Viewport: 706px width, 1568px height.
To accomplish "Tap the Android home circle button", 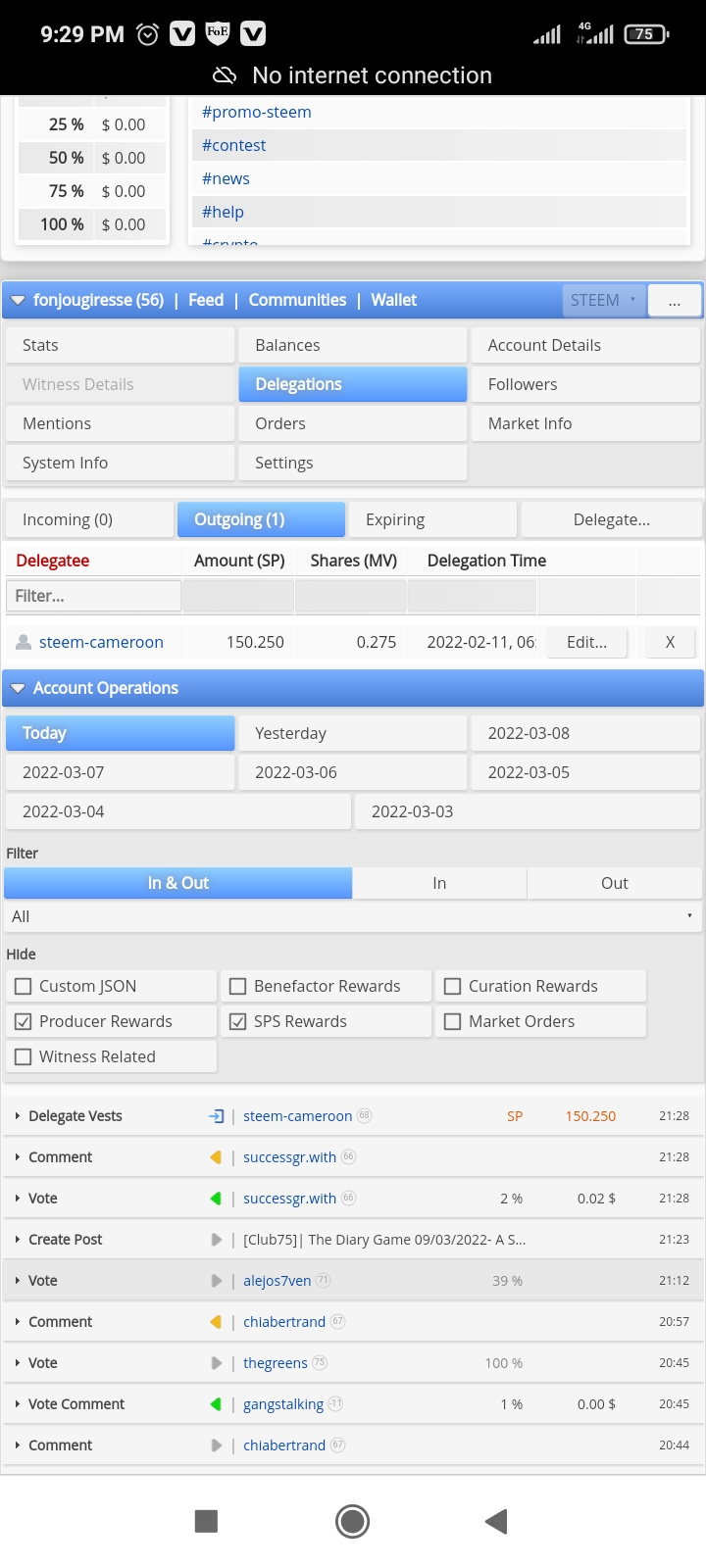I will click(352, 1521).
